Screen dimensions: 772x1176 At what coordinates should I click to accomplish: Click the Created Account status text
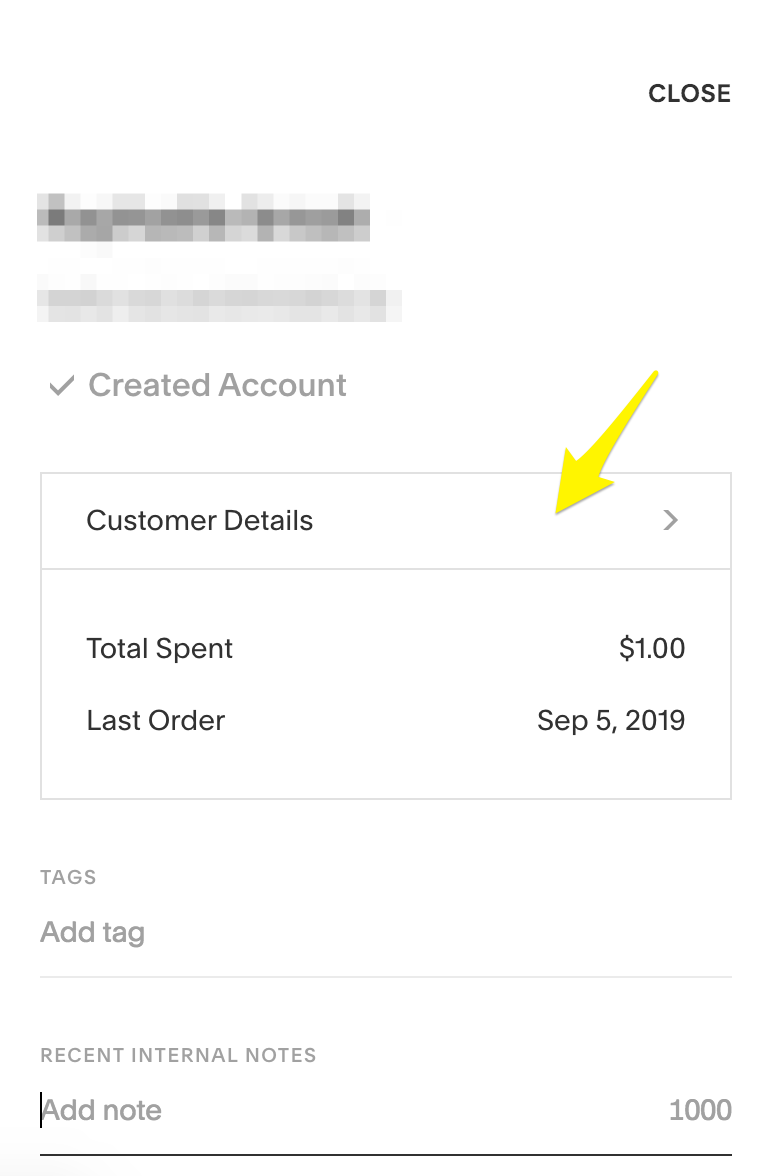pyautogui.click(x=218, y=386)
